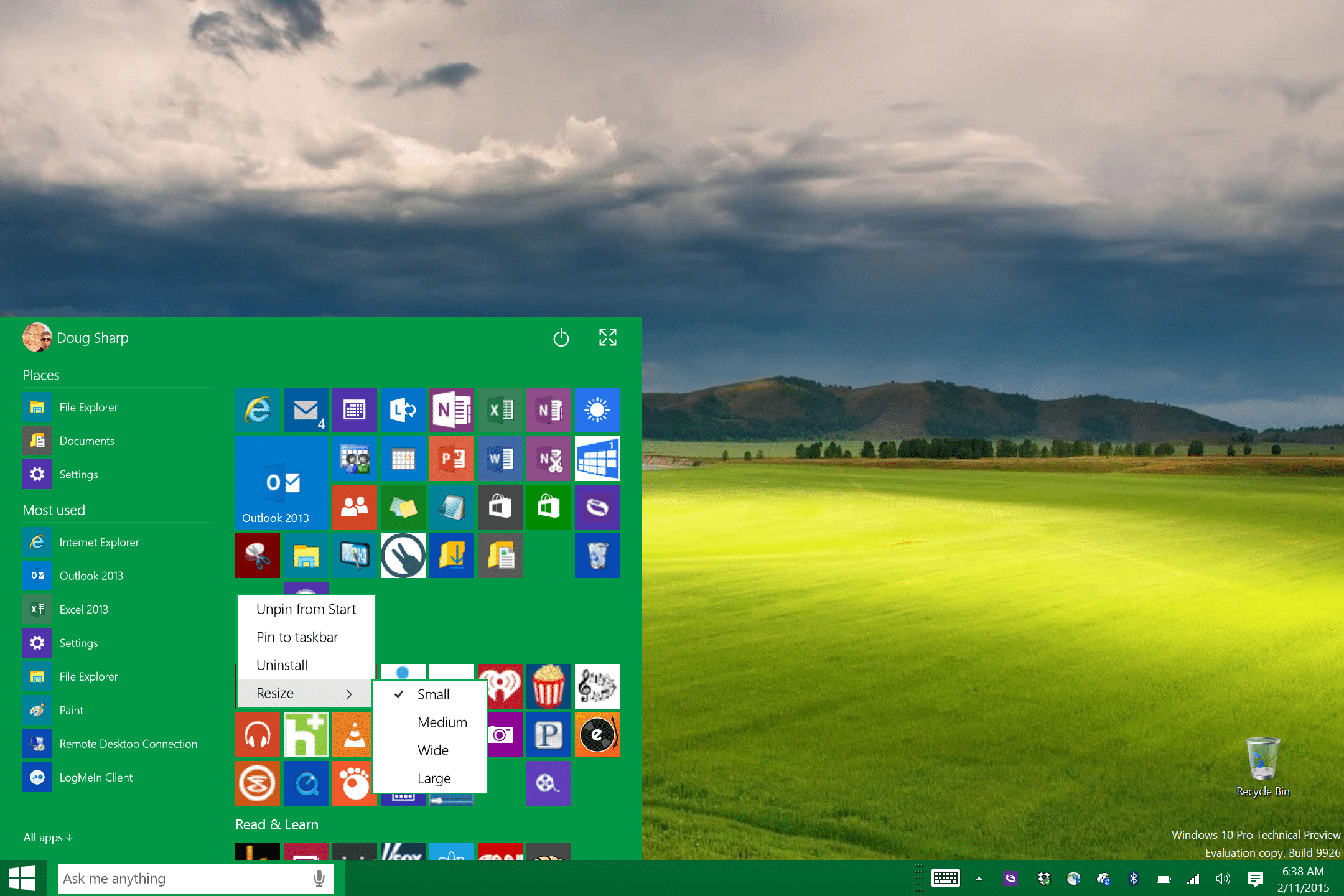Show hidden system tray icons
Viewport: 1344px width, 896px height.
pyautogui.click(x=979, y=879)
